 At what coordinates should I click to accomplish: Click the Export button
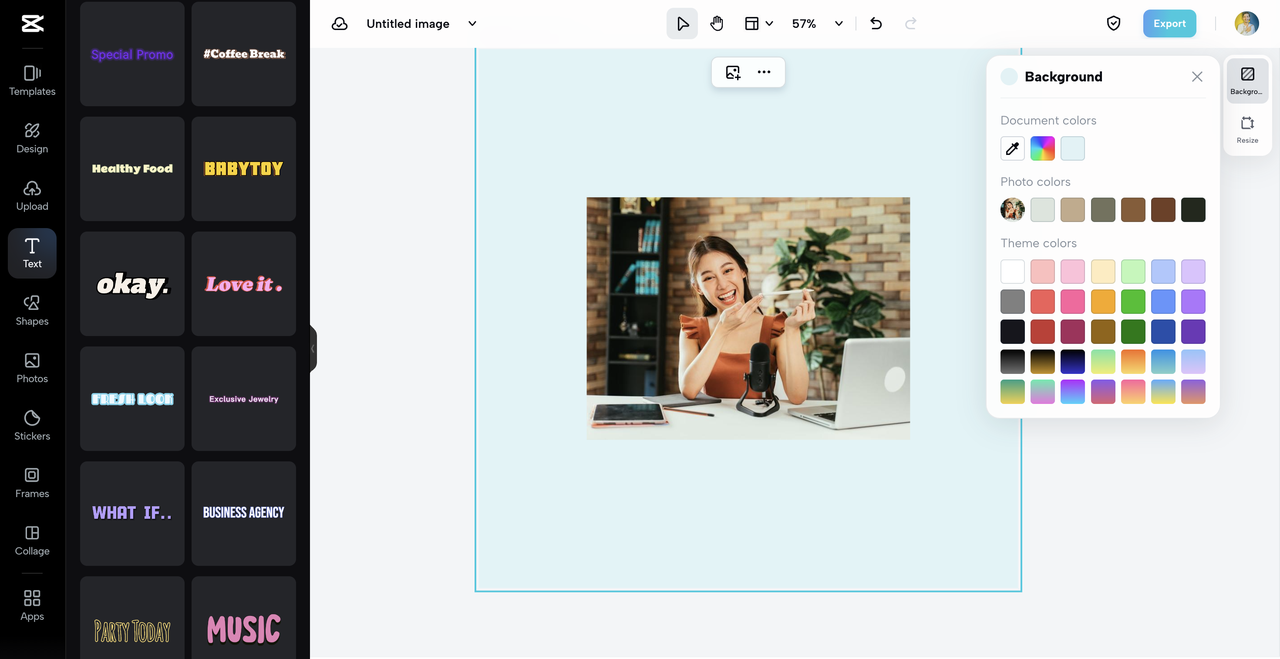coord(1169,24)
